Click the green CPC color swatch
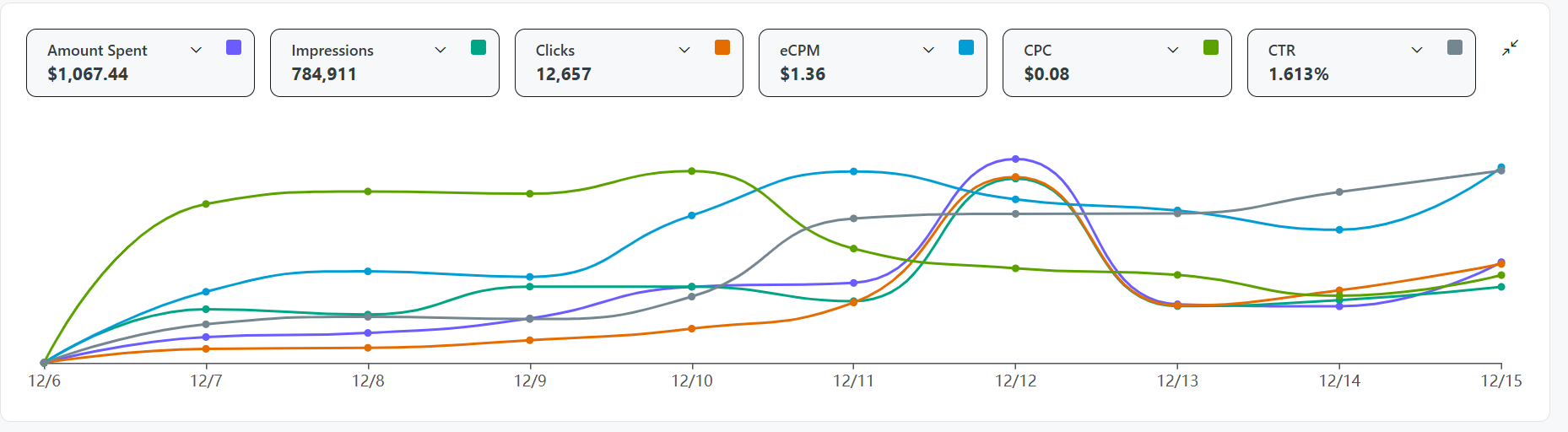 [1211, 47]
